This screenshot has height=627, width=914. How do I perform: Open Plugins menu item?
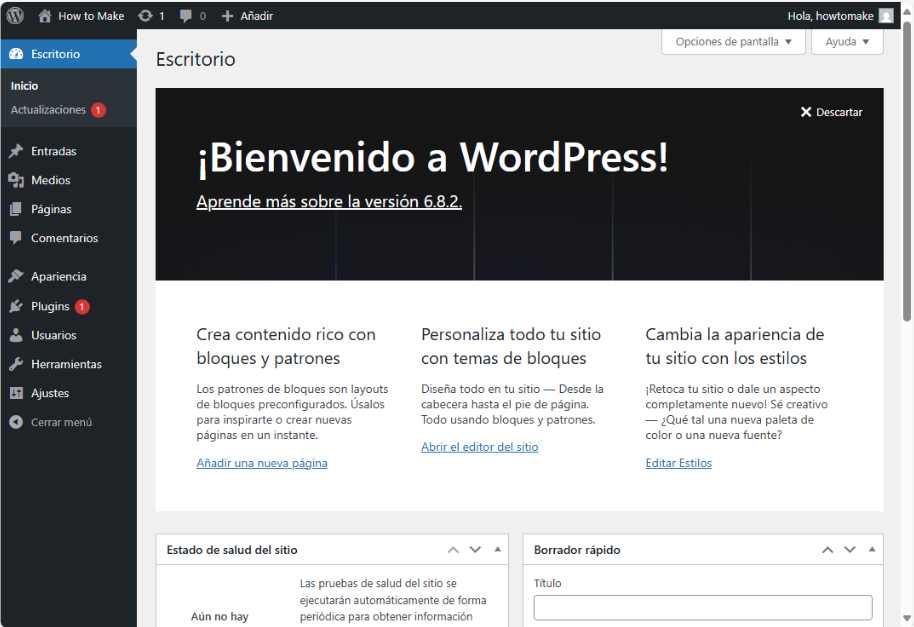pos(50,307)
